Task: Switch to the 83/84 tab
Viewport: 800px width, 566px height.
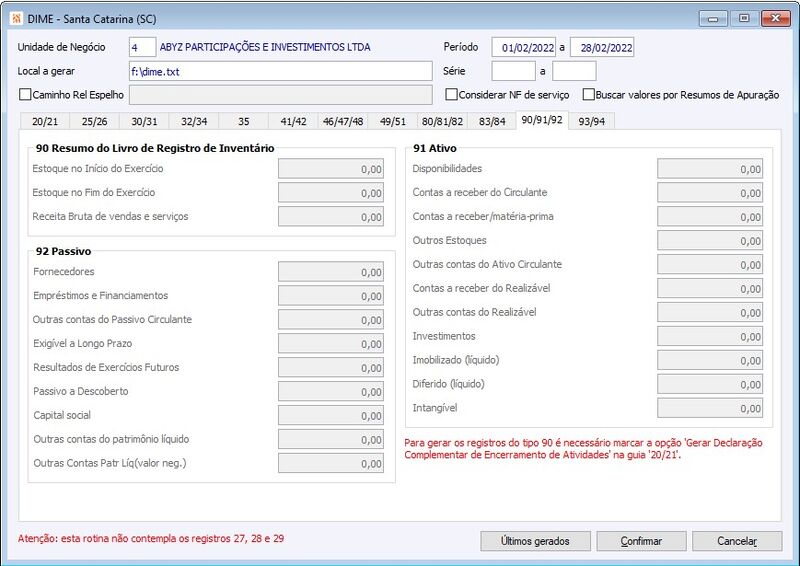Action: pos(492,121)
